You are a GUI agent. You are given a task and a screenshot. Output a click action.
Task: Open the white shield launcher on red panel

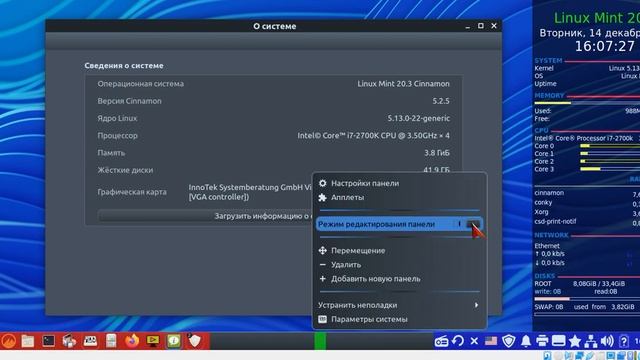(x=195, y=341)
